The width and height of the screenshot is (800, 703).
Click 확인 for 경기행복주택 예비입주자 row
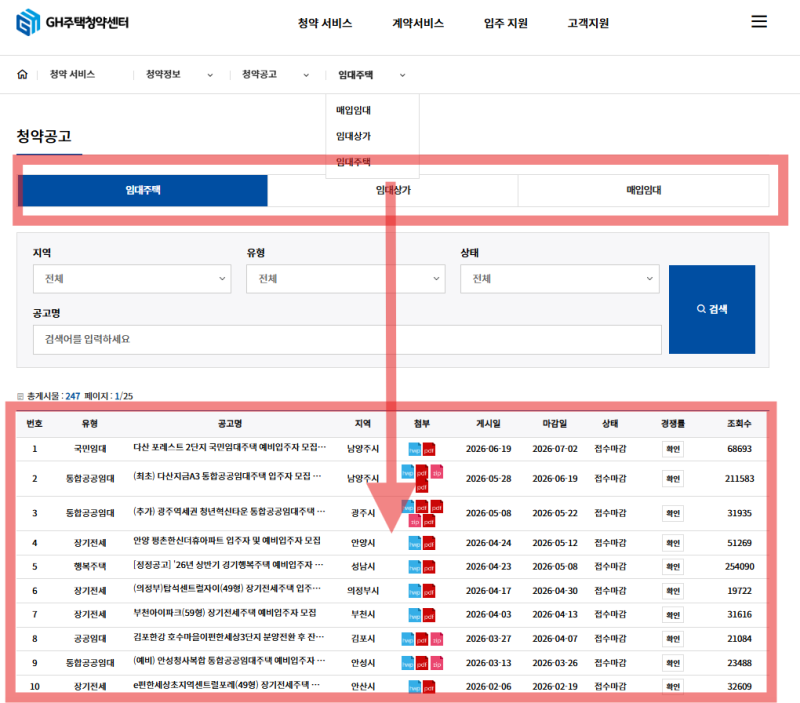(673, 567)
